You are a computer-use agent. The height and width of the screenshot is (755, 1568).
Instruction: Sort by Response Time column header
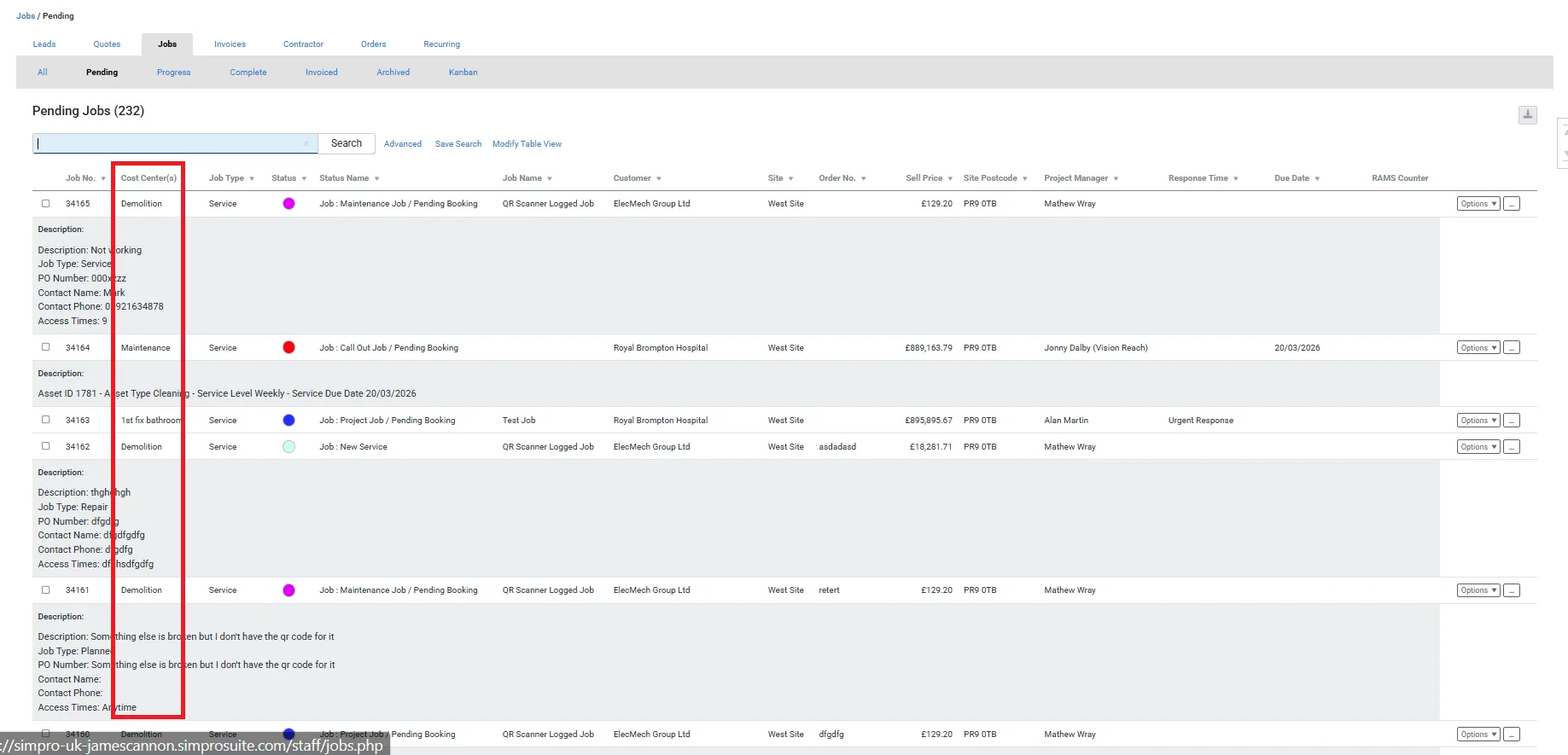point(1203,178)
